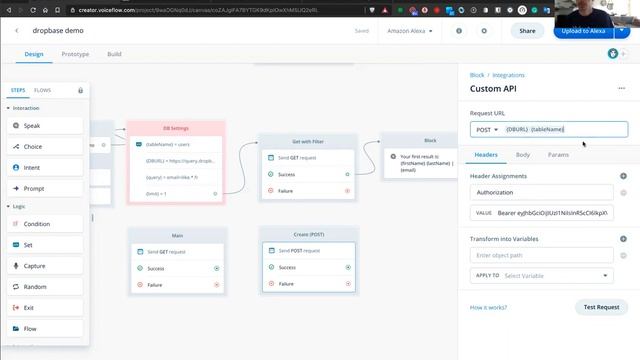This screenshot has width=640, height=360.
Task: Click Failure port on Get with Filter block
Action: (x=347, y=191)
